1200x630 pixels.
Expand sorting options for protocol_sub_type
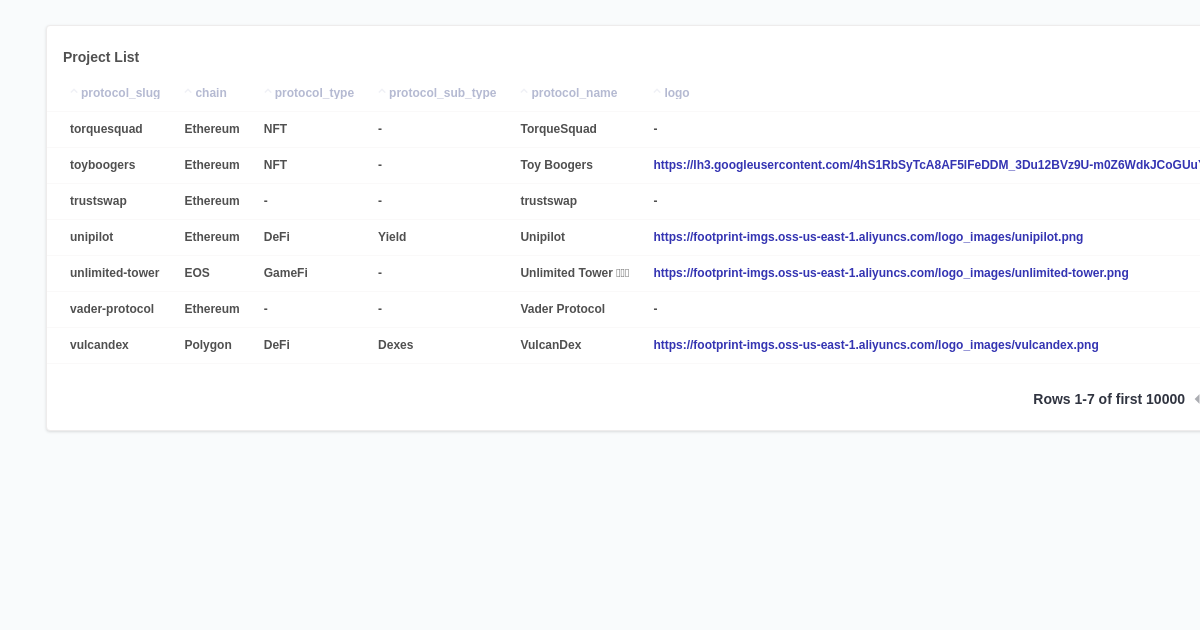(443, 92)
